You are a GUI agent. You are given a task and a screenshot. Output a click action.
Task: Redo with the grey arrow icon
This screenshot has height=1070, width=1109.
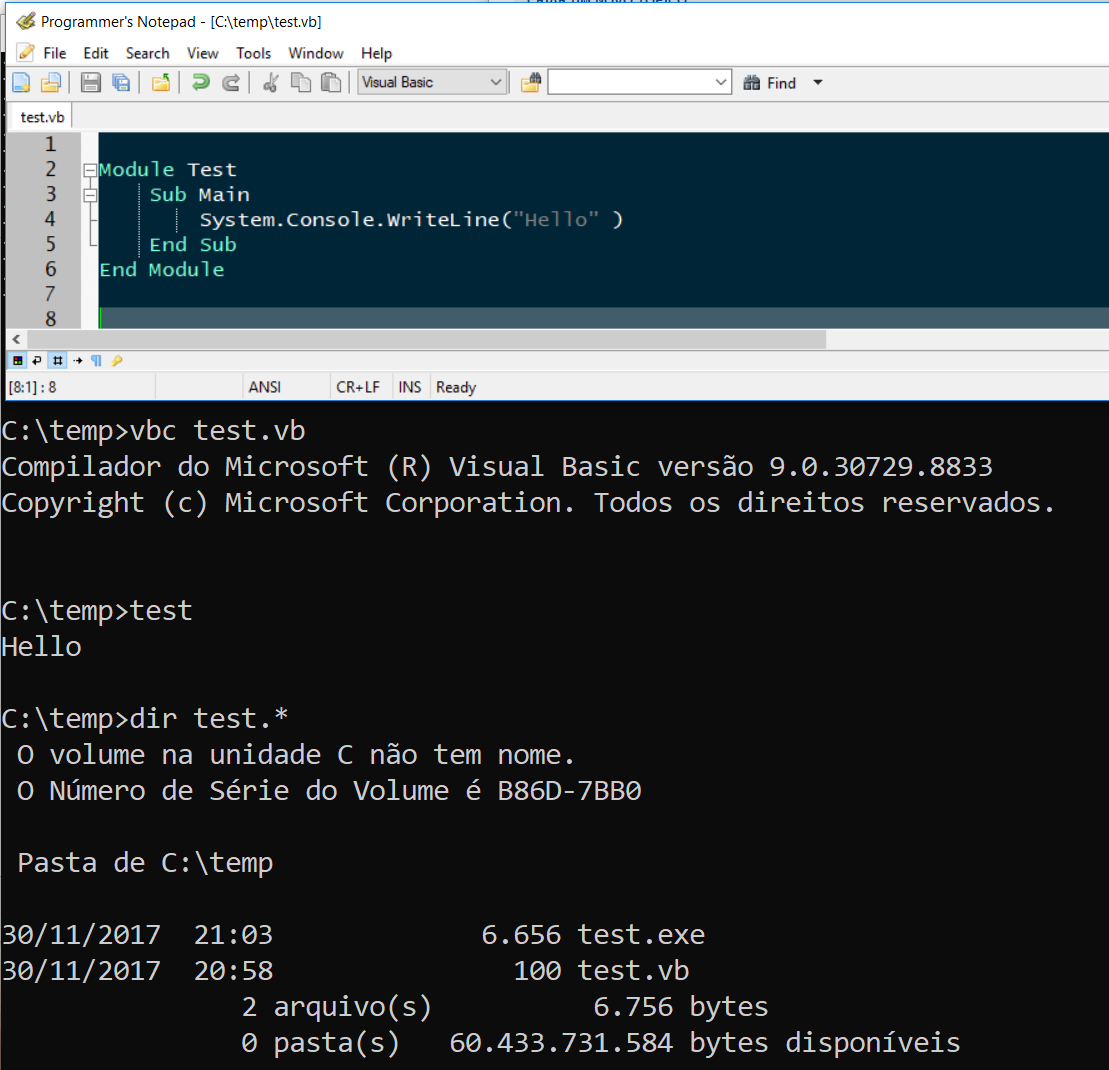(x=231, y=83)
